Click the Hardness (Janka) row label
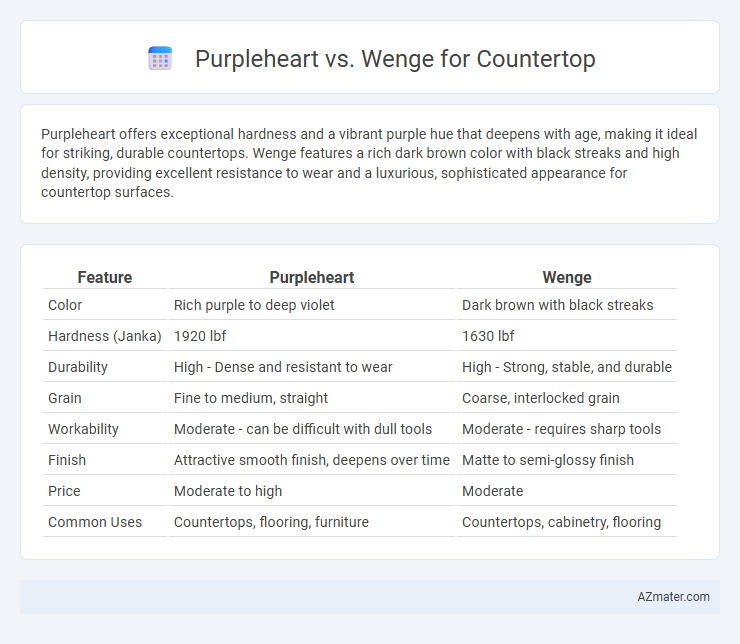The height and width of the screenshot is (644, 740). [105, 336]
